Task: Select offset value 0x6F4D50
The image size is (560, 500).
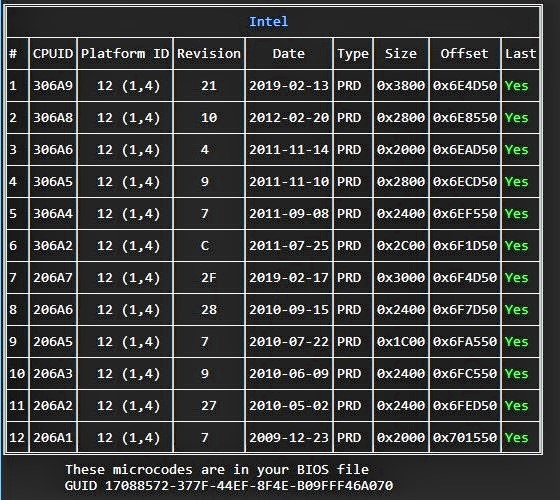Action: 465,278
